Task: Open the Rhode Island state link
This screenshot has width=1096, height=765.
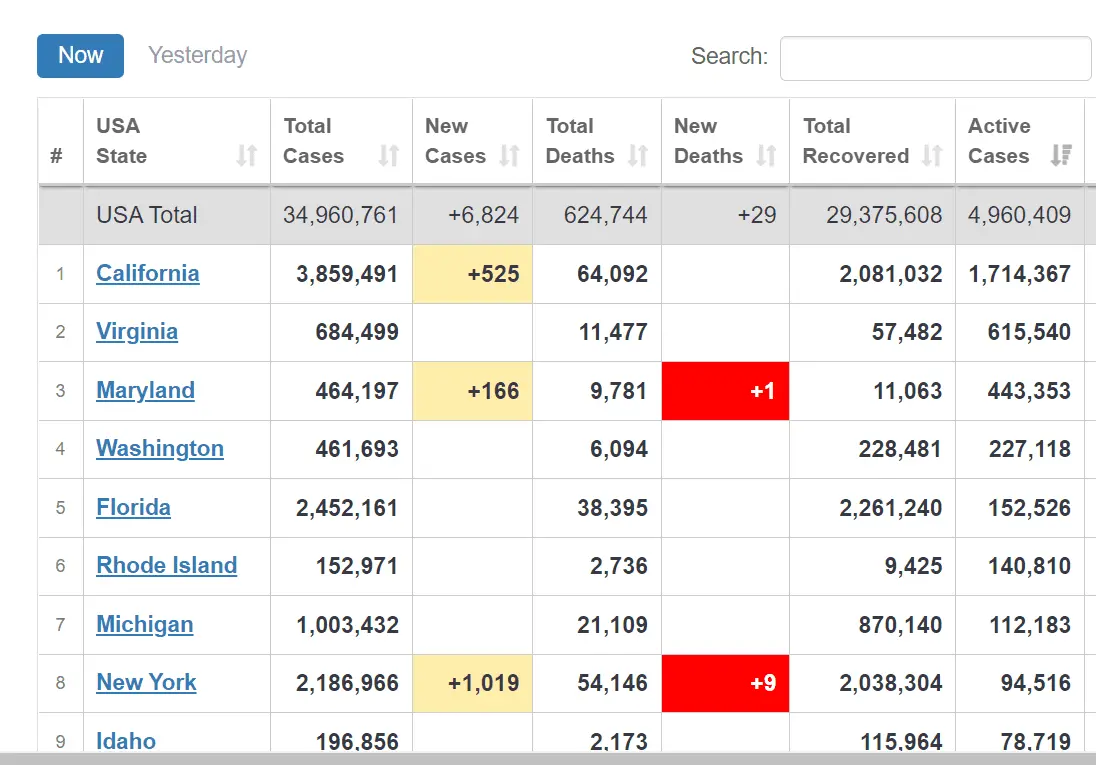Action: [166, 566]
